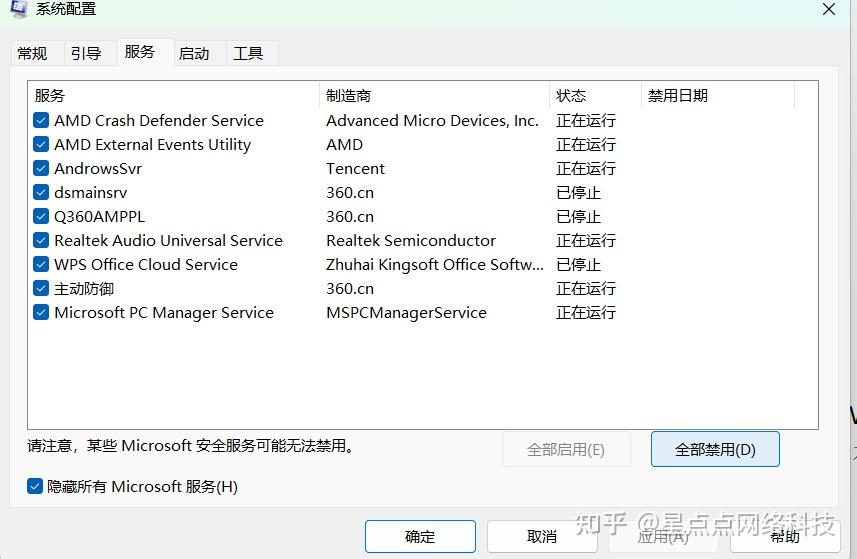
Task: Click the 全部禁用(D) button
Action: (715, 450)
